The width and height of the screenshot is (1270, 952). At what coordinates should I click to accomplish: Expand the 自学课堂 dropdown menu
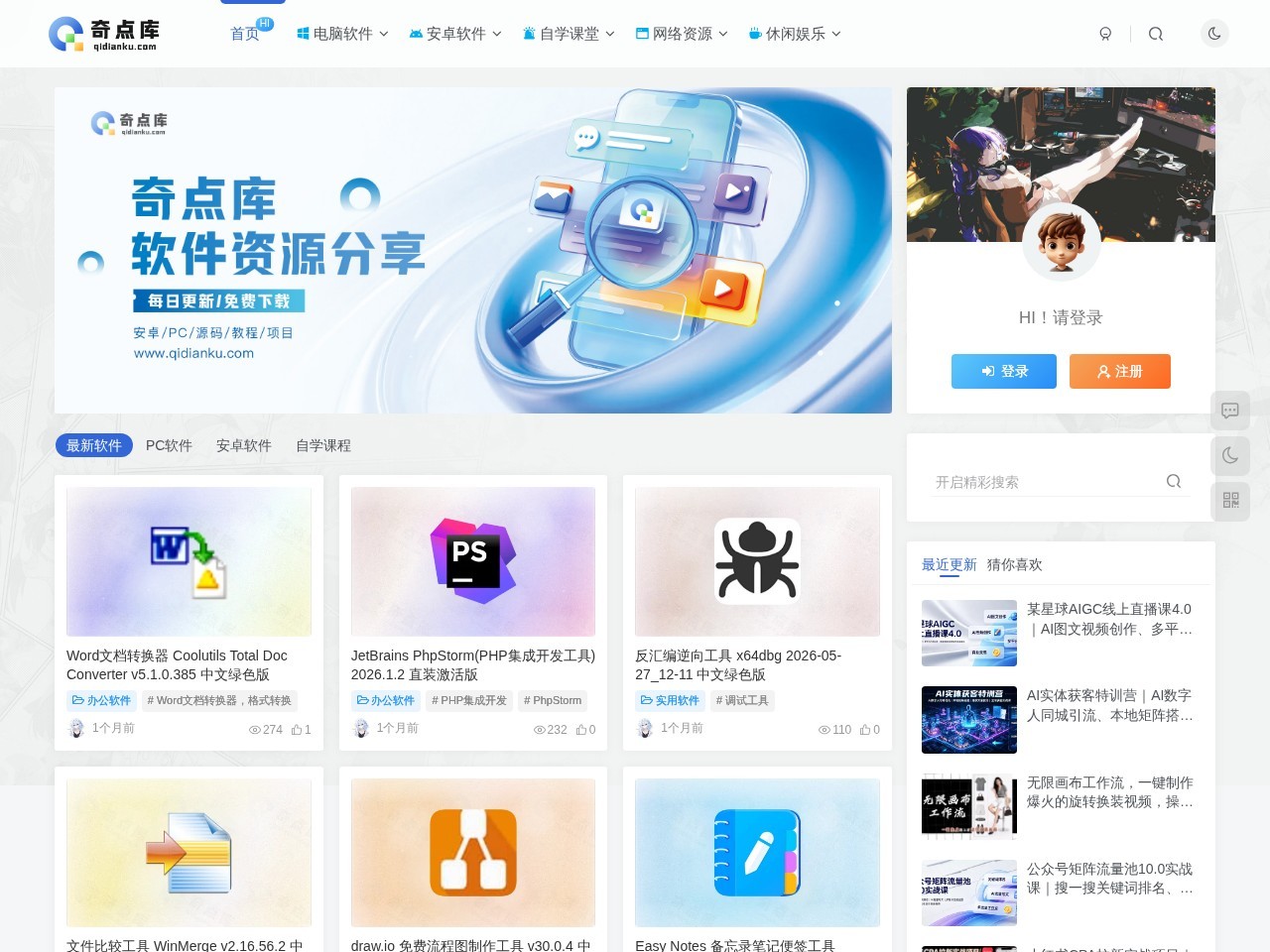[569, 34]
